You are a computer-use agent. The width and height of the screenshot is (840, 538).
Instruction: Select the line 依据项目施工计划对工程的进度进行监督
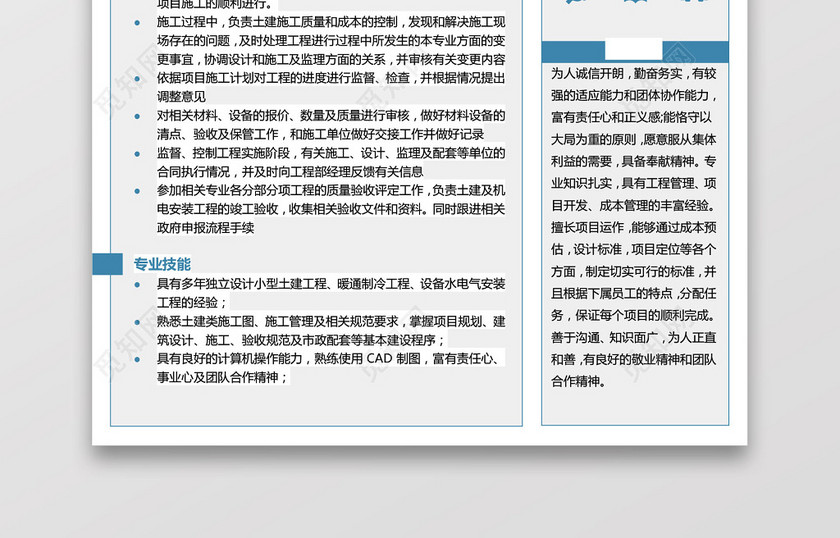coord(331,78)
